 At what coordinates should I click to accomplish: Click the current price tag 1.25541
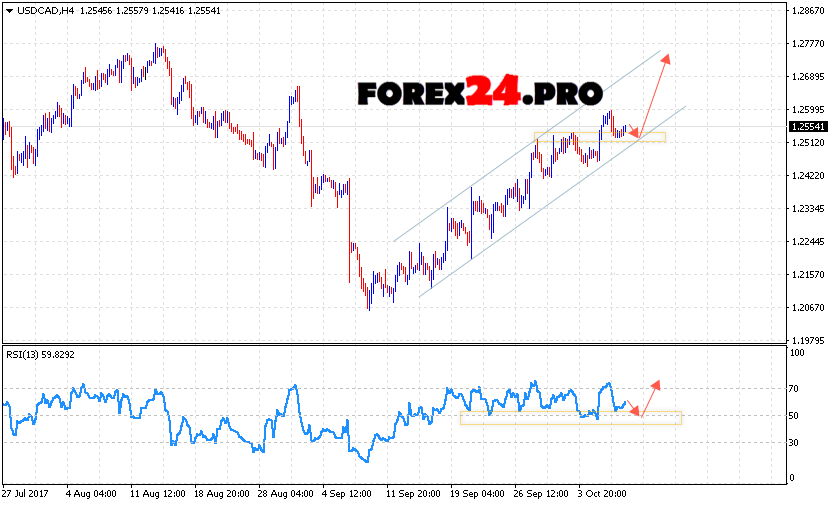807,127
